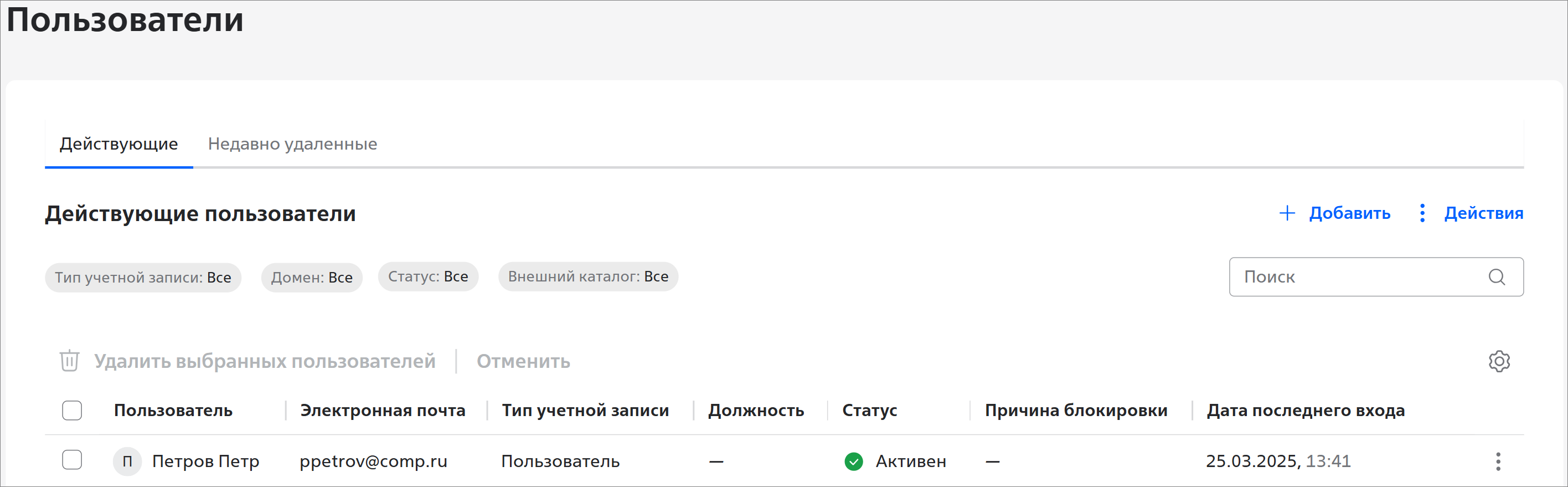Expand the Домен filter

point(312,278)
